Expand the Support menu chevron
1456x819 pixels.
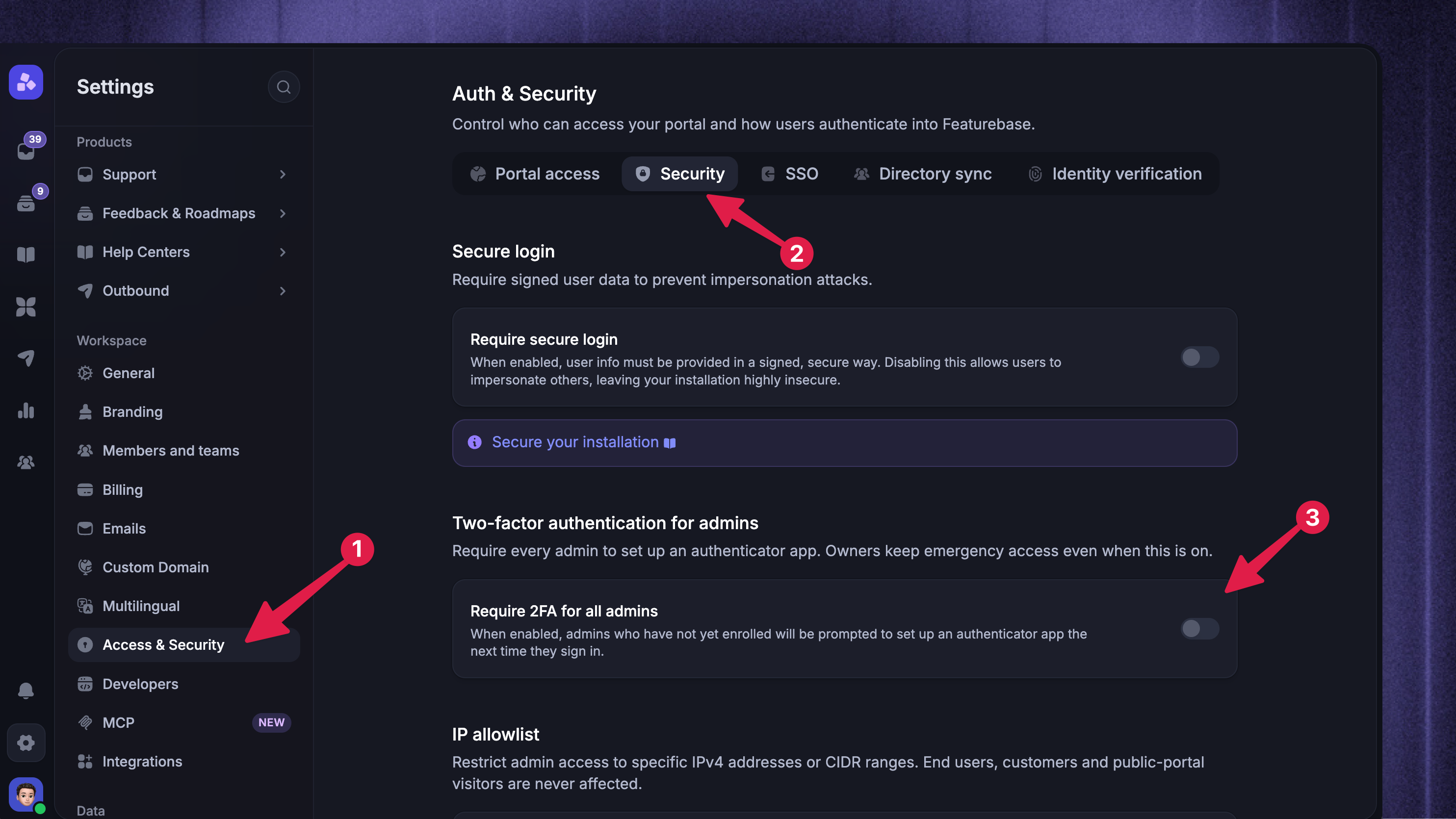coord(283,175)
